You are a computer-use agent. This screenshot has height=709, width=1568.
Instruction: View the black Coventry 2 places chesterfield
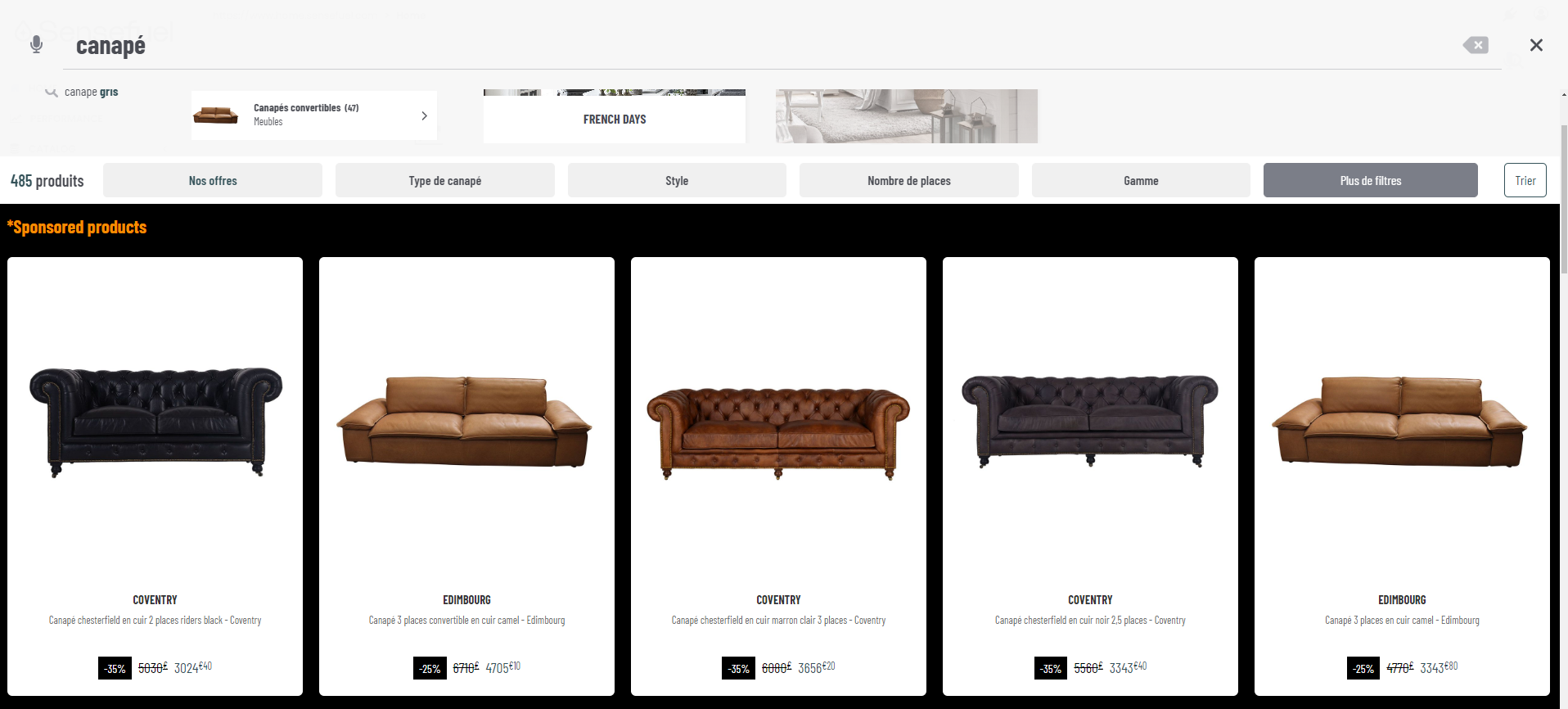155,422
